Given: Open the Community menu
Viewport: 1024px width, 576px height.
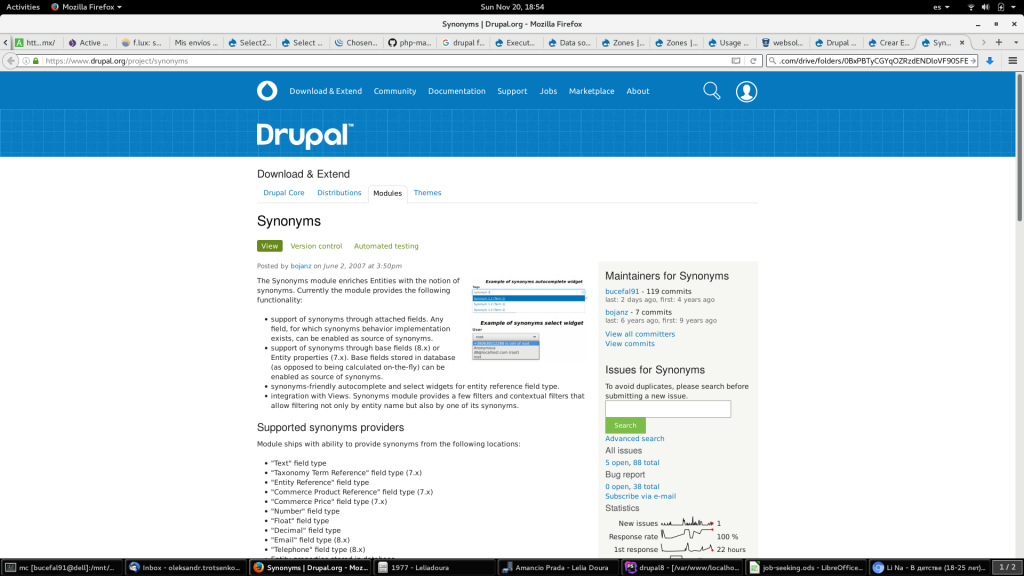Looking at the screenshot, I should (x=394, y=91).
